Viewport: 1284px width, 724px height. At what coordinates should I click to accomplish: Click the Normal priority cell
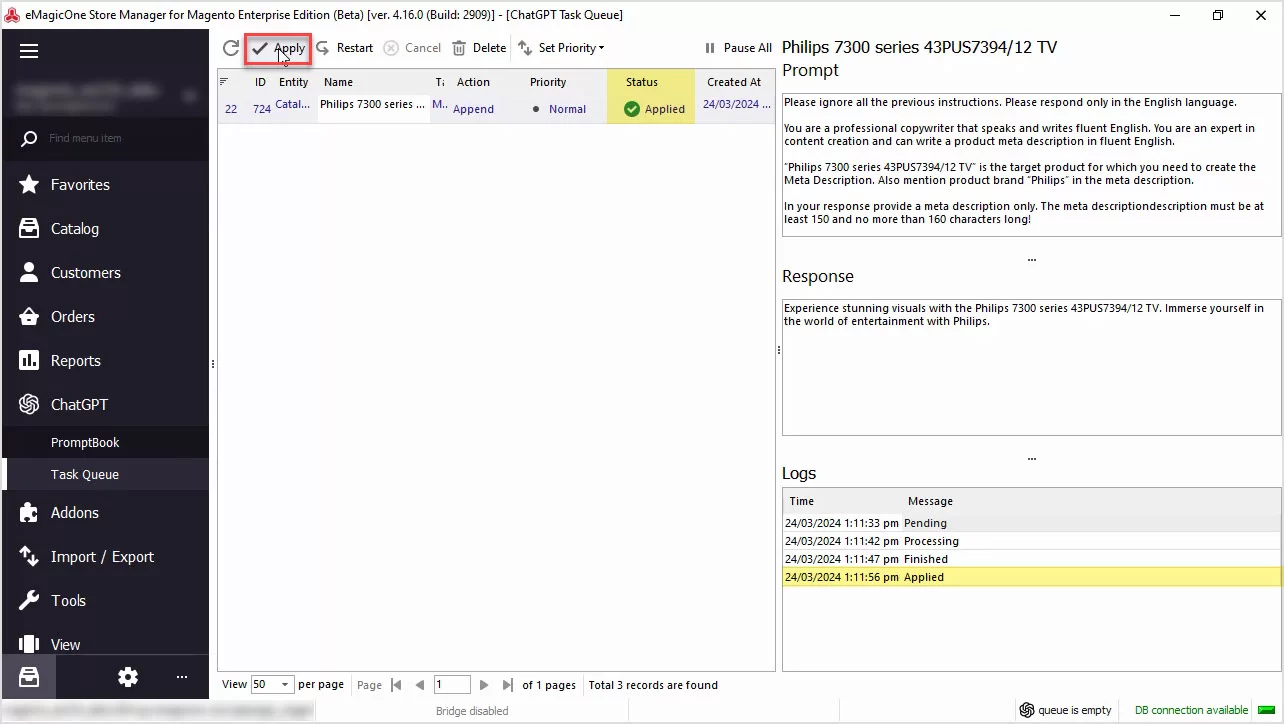coord(564,109)
